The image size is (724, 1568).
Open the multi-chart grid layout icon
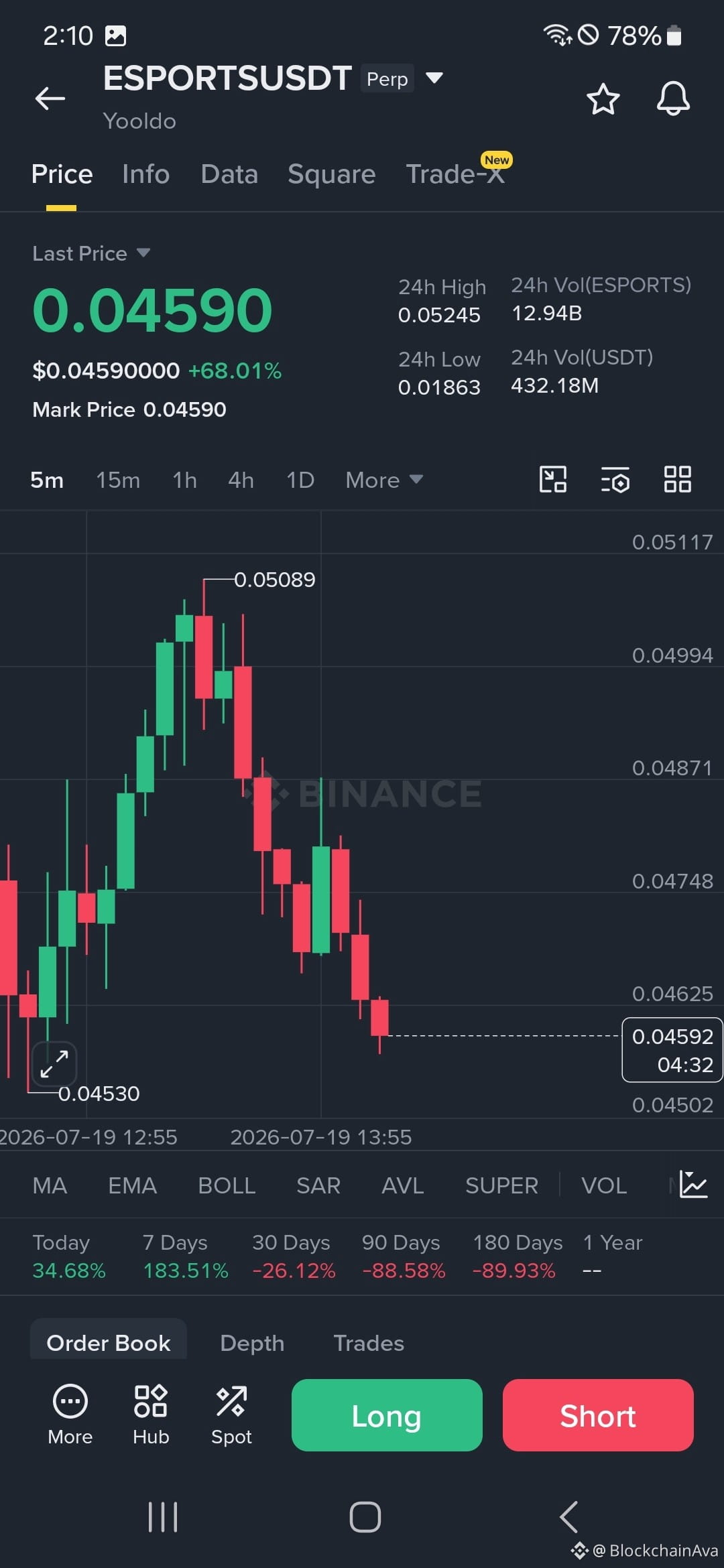pos(677,479)
